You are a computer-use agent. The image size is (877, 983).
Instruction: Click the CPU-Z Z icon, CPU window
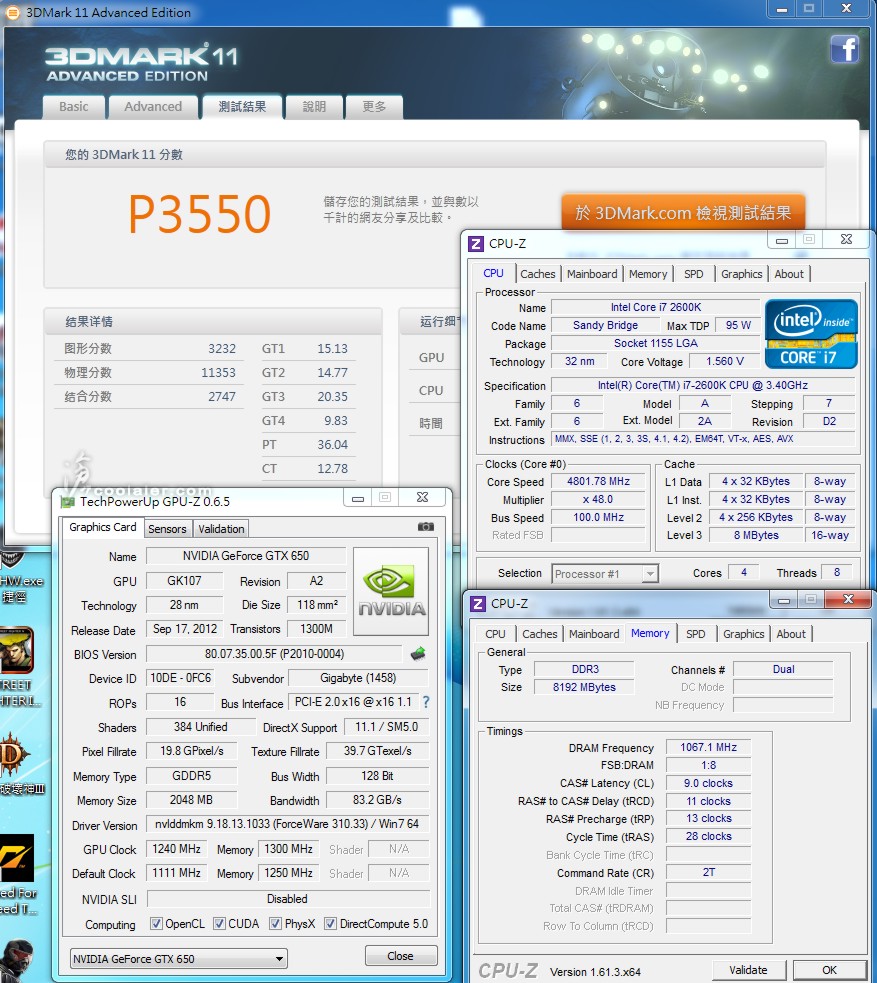[x=476, y=243]
